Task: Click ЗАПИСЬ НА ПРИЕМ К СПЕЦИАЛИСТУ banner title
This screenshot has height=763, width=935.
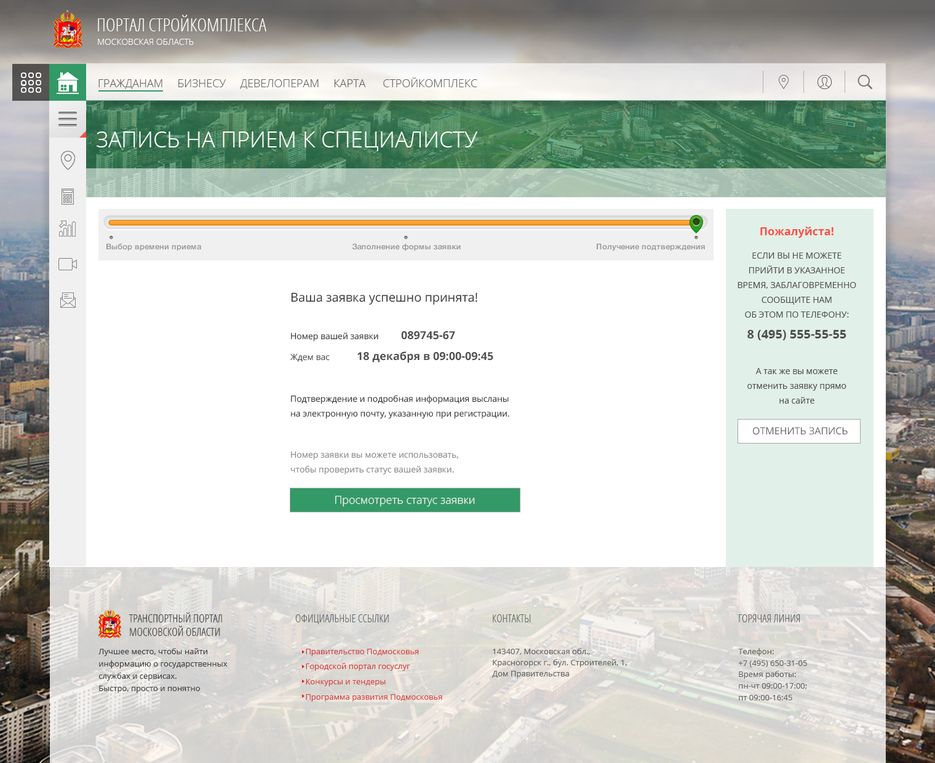Action: (x=286, y=139)
